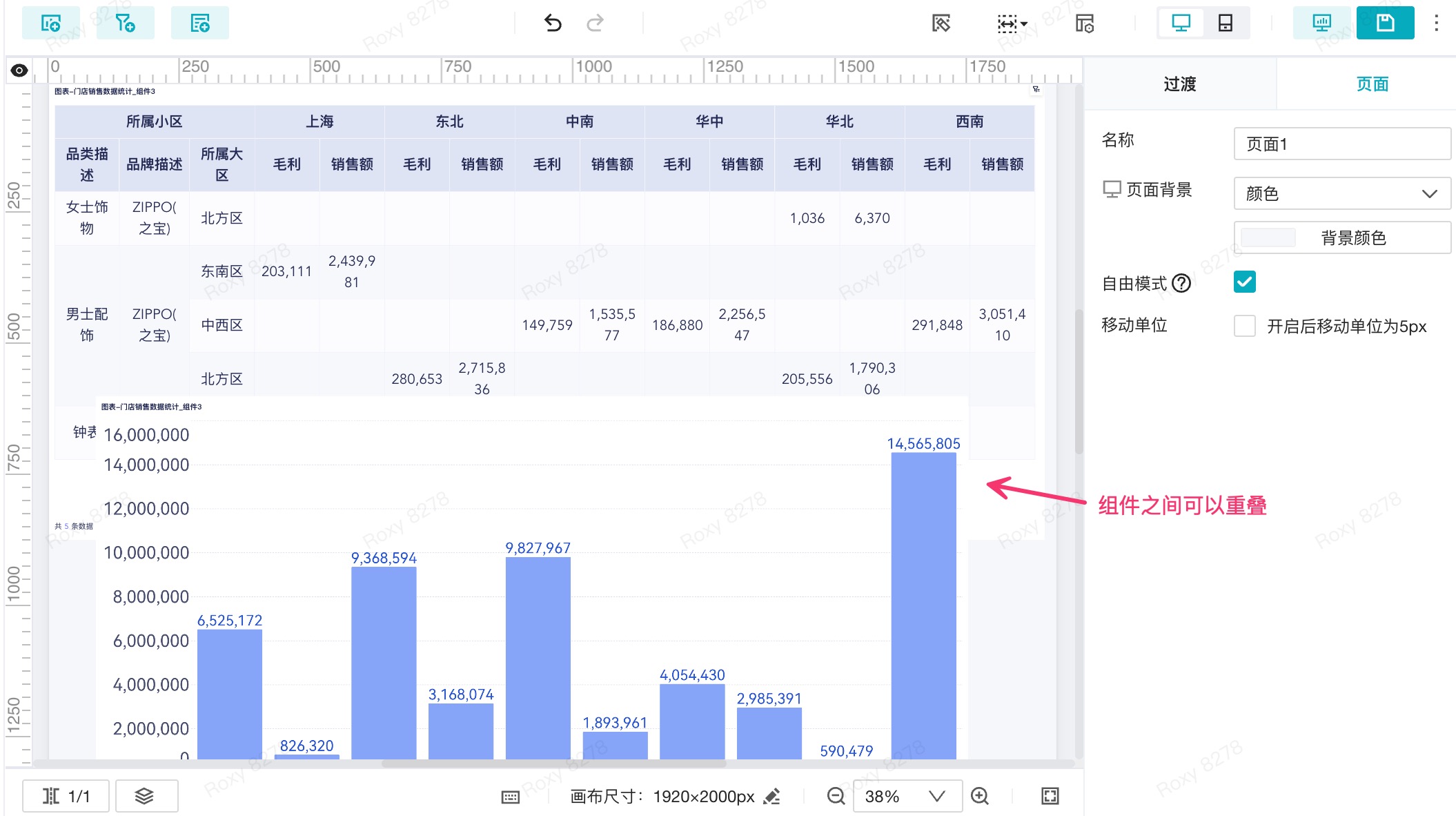Click the add filter component icon
The height and width of the screenshot is (816, 1456).
click(125, 23)
